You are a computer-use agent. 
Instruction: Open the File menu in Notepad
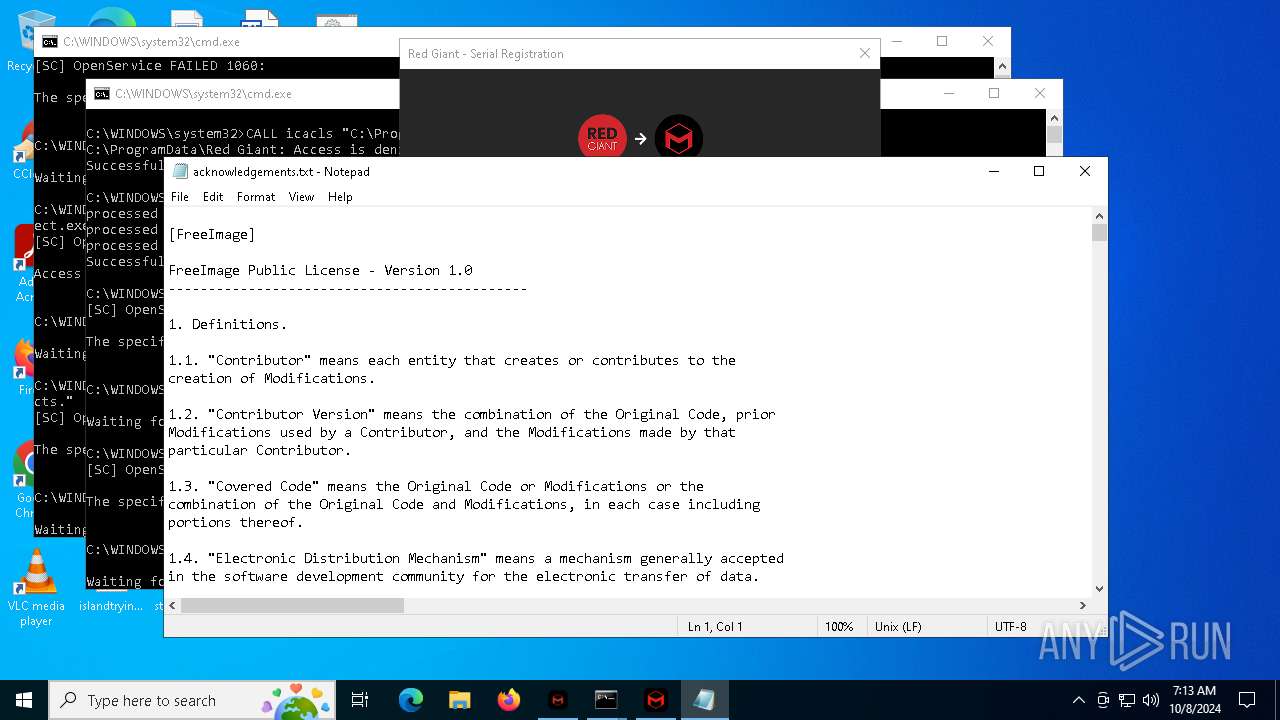(180, 197)
